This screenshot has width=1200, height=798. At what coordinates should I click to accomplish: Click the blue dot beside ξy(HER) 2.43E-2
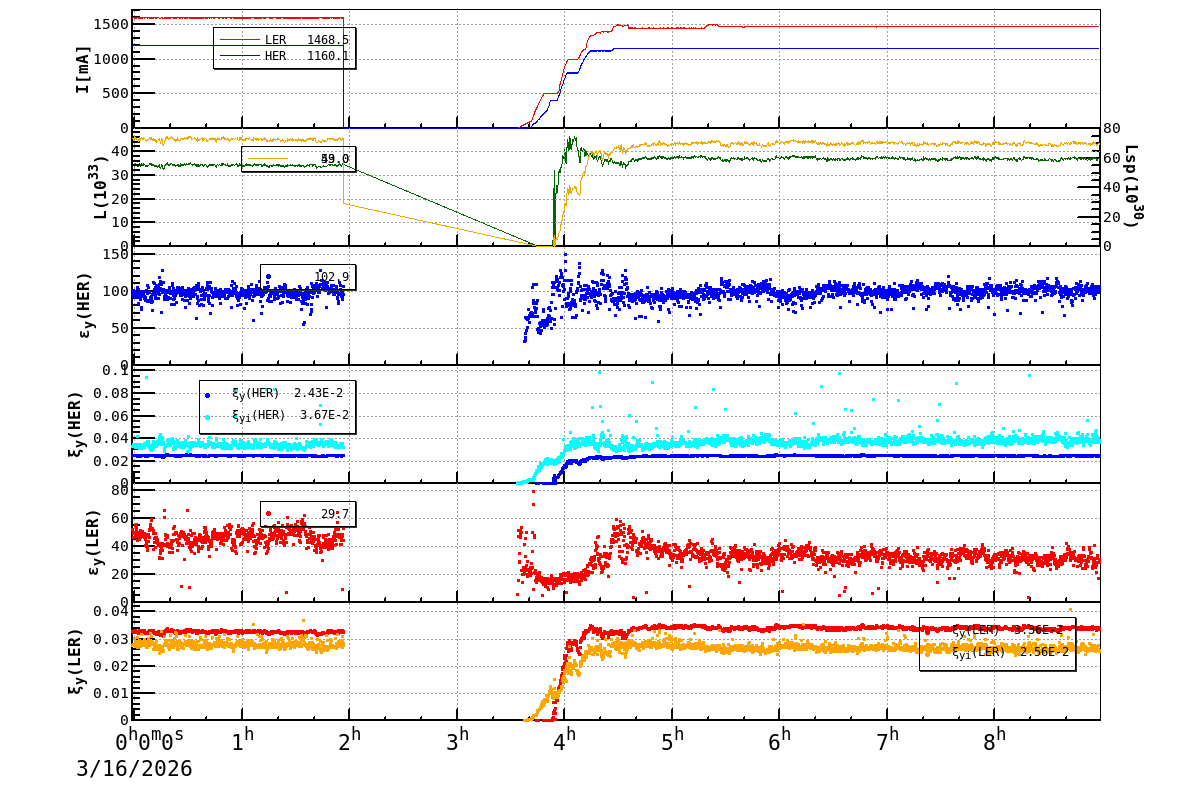point(208,394)
